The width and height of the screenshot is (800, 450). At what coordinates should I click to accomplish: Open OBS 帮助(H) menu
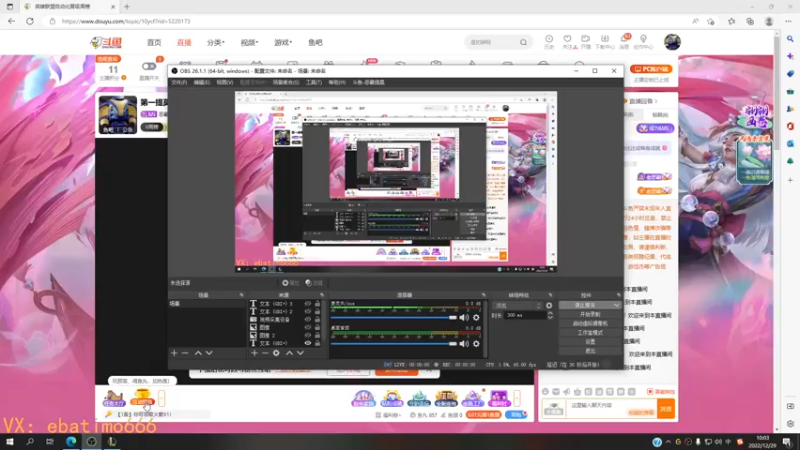(337, 82)
